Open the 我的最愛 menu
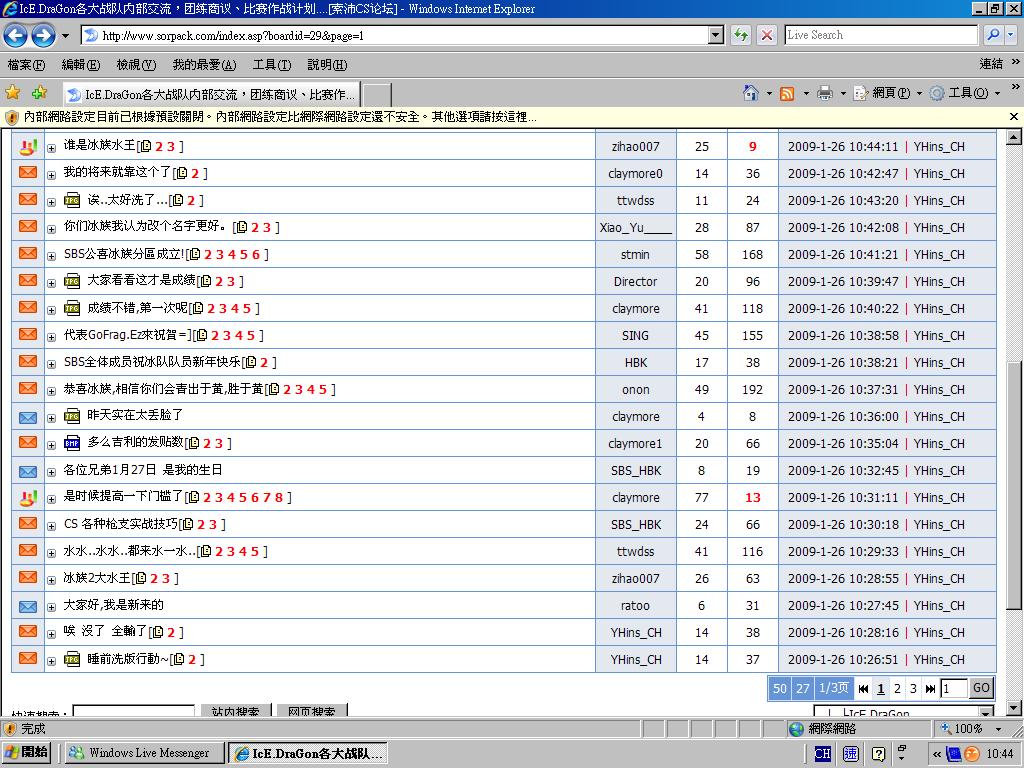 point(203,65)
